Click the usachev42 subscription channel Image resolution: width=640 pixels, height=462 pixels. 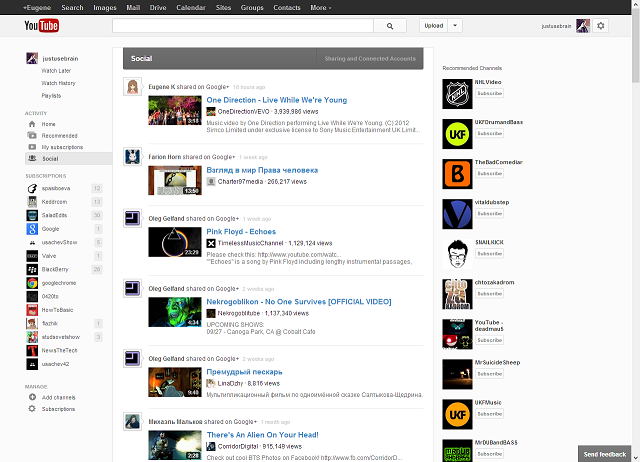pos(55,364)
